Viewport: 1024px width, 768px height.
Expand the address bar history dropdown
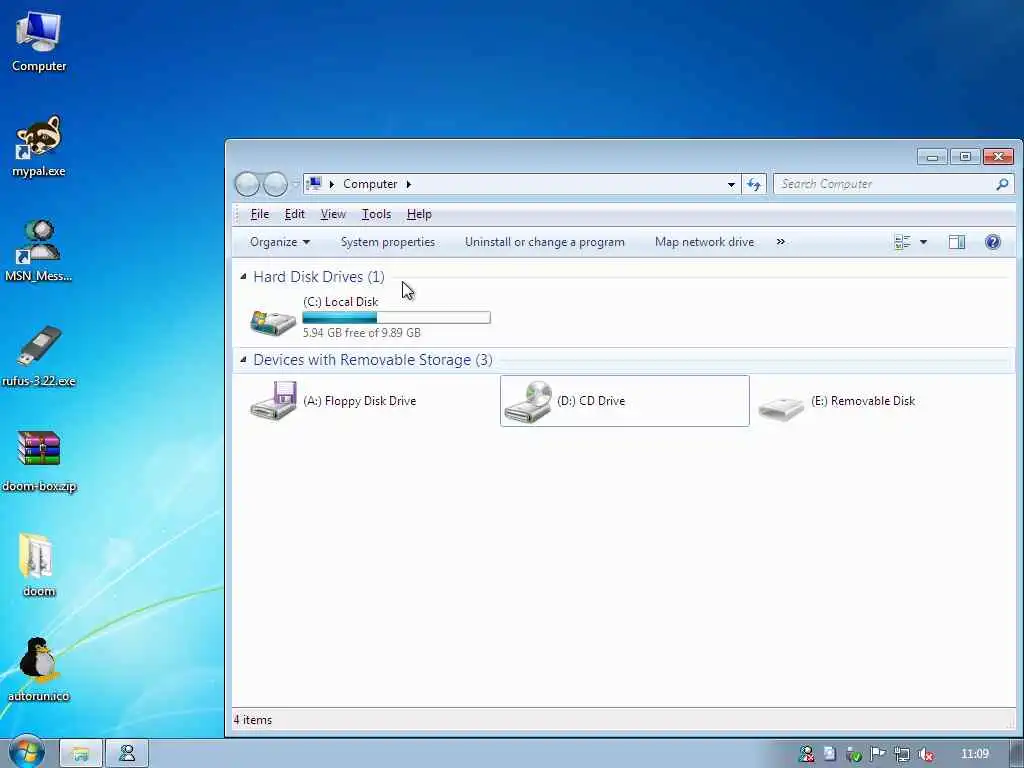pos(731,184)
